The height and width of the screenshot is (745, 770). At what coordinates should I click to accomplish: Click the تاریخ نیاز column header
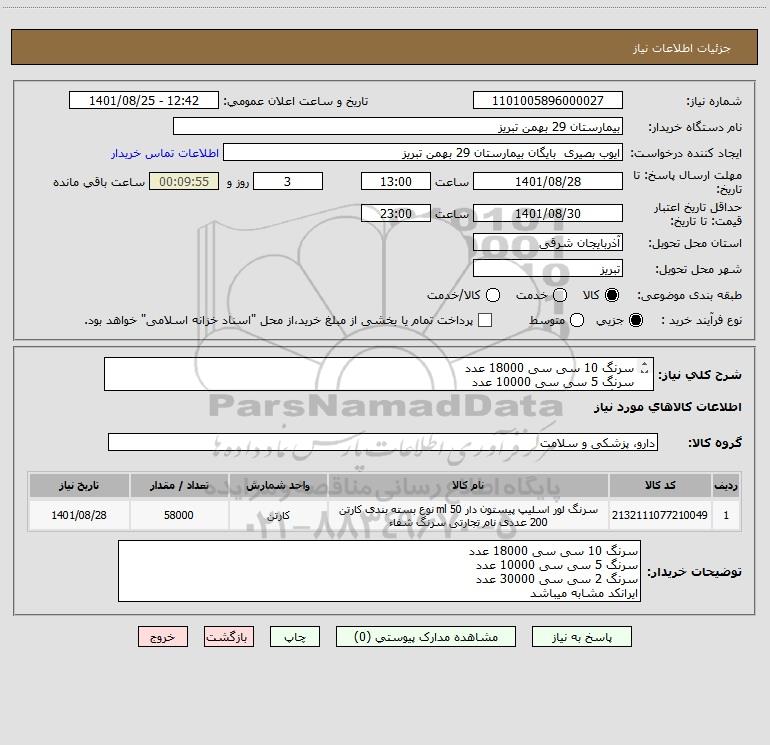coord(79,485)
